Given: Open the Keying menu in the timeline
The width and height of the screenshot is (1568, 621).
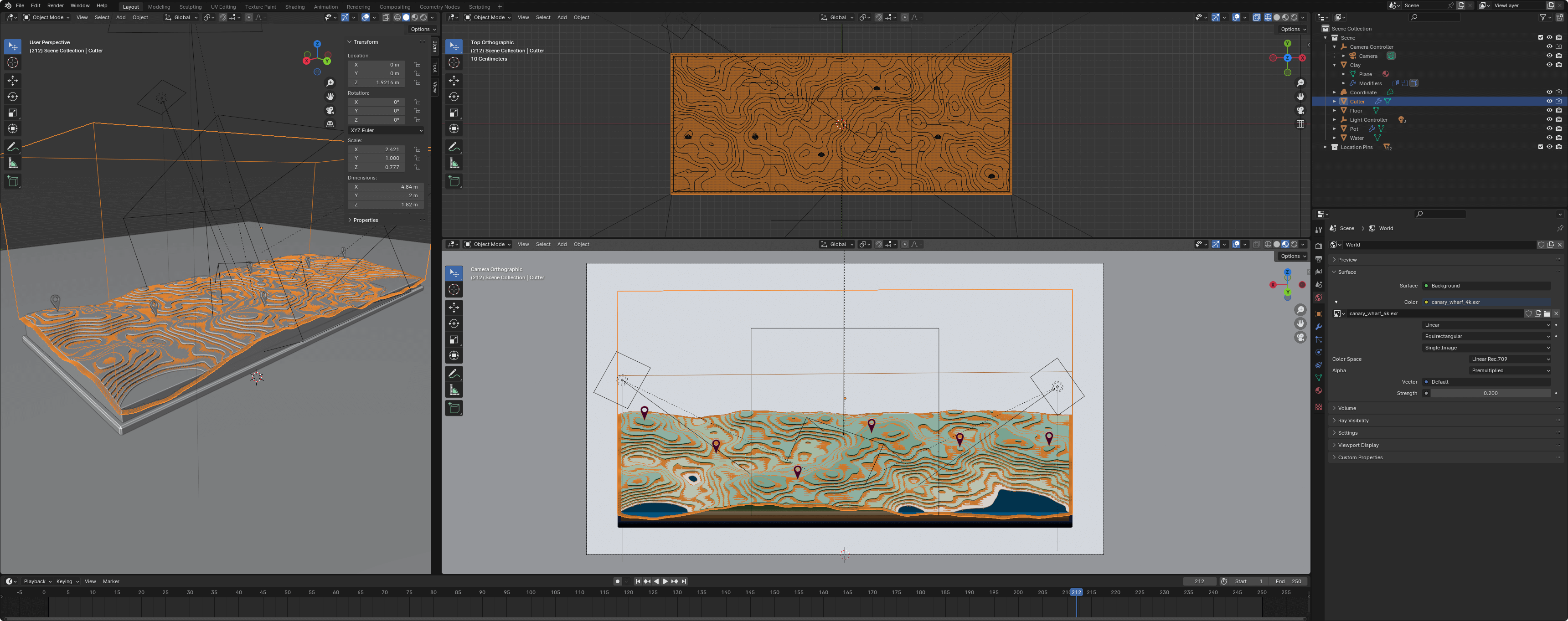Looking at the screenshot, I should [67, 581].
